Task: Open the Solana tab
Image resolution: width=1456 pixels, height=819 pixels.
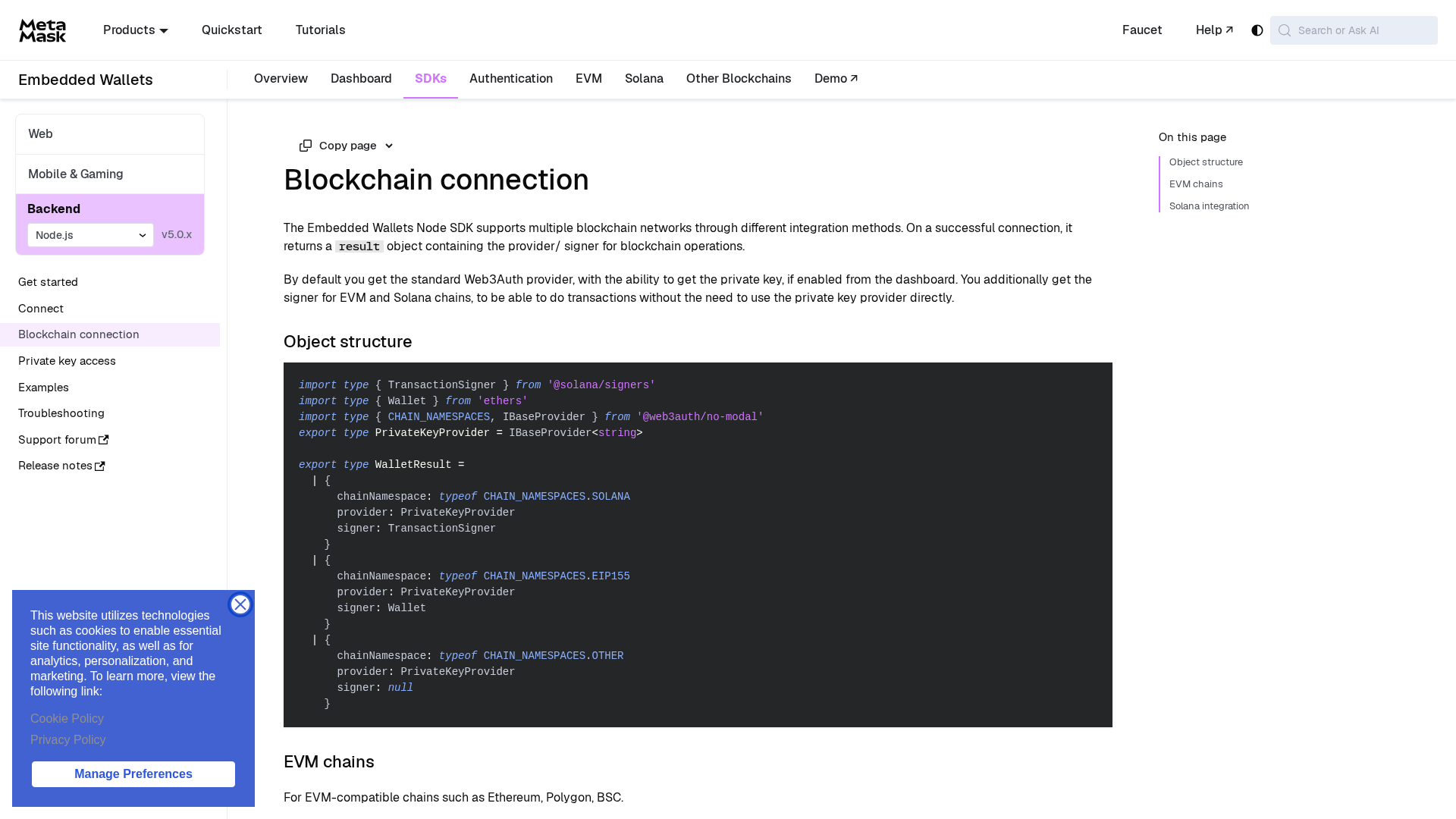Action: pos(644,79)
